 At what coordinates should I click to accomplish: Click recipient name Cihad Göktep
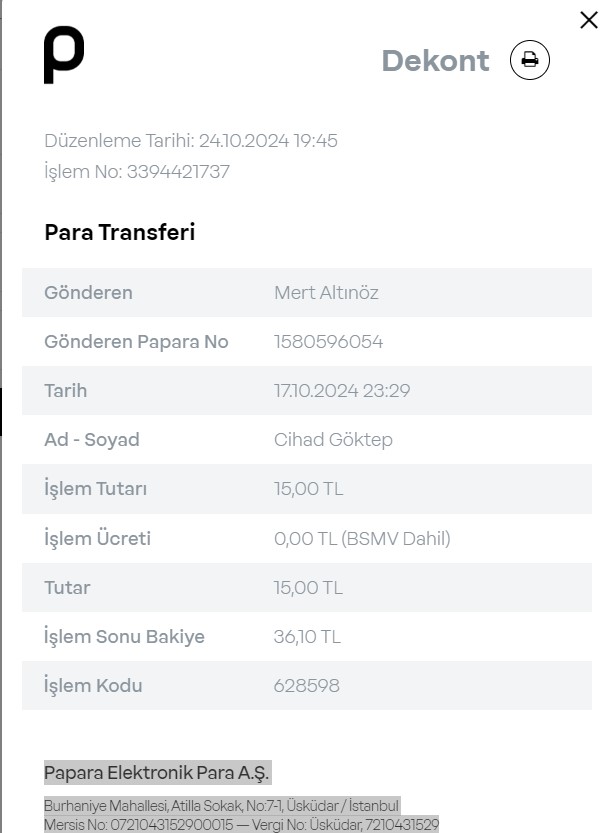coord(333,440)
